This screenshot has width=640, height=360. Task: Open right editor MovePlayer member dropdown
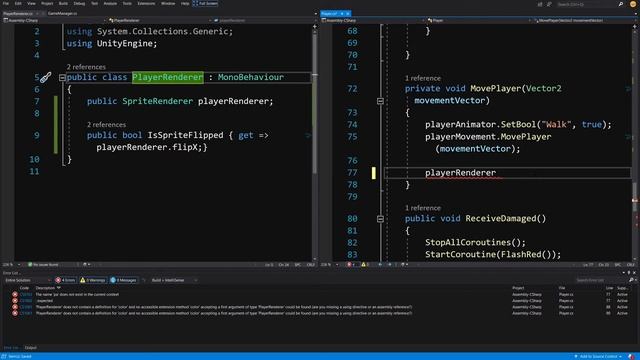coord(584,20)
